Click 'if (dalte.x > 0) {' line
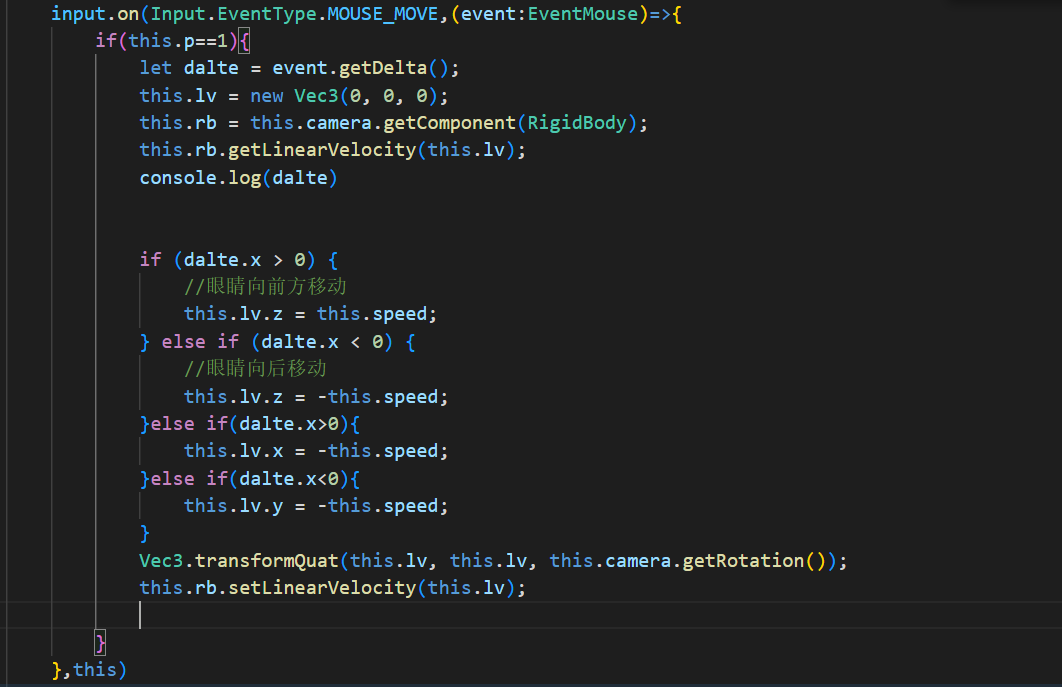The height and width of the screenshot is (687, 1062). tap(238, 259)
